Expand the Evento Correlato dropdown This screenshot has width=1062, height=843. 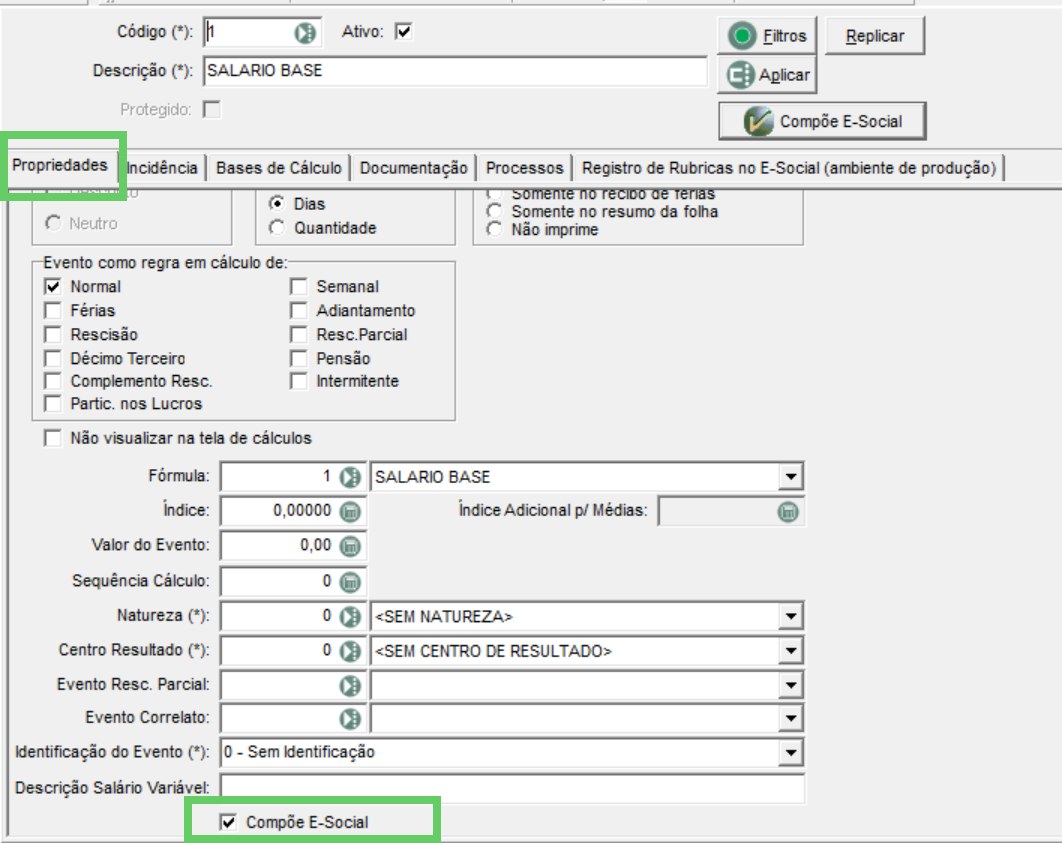(790, 719)
